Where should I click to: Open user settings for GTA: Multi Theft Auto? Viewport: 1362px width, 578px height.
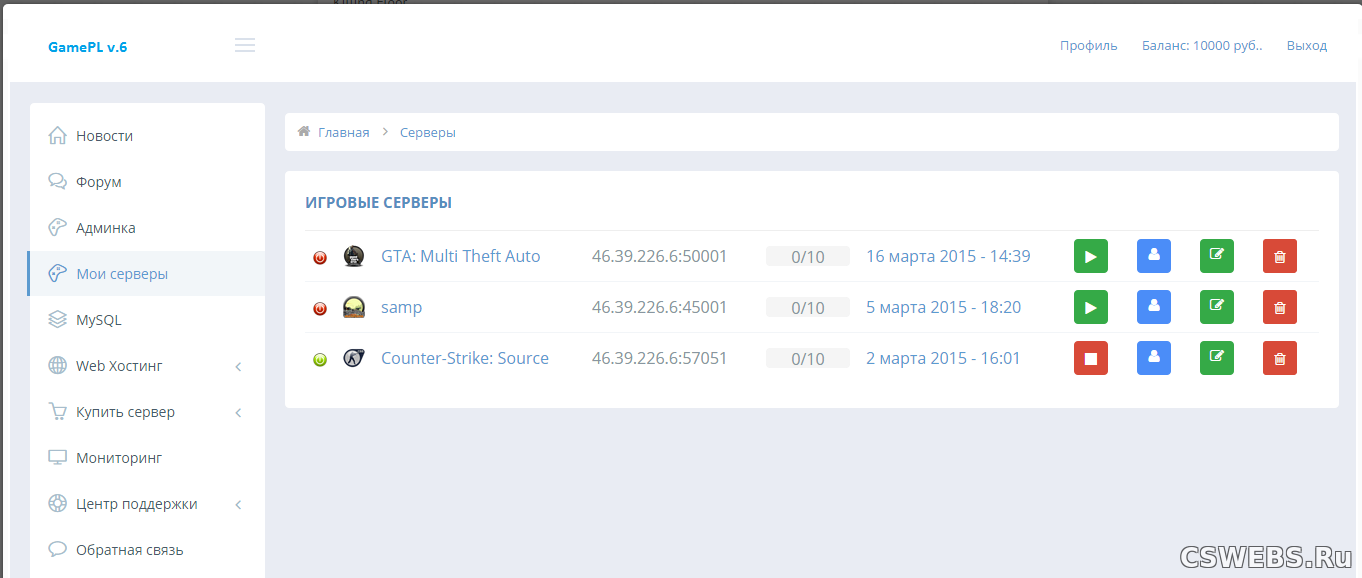click(1154, 256)
